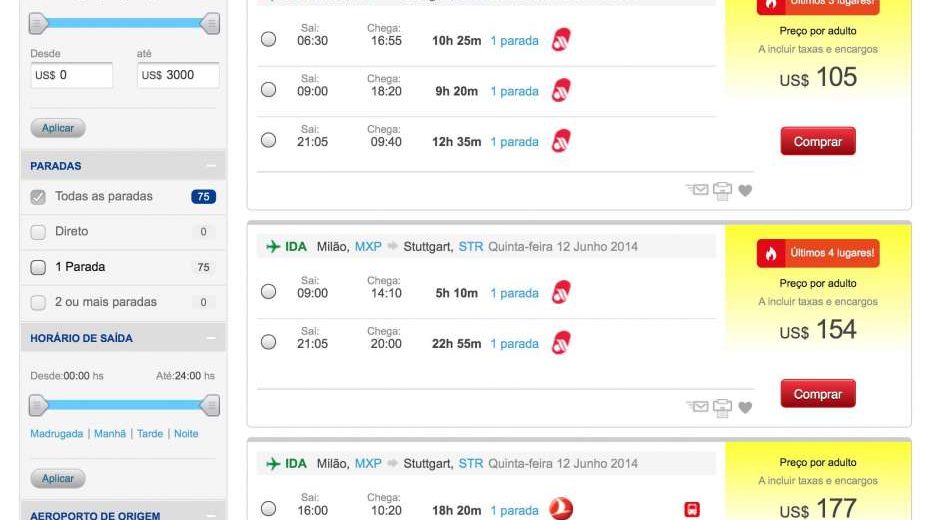Check the '1 Parada' filter
Screen dimensions: 933x520
coord(39,267)
